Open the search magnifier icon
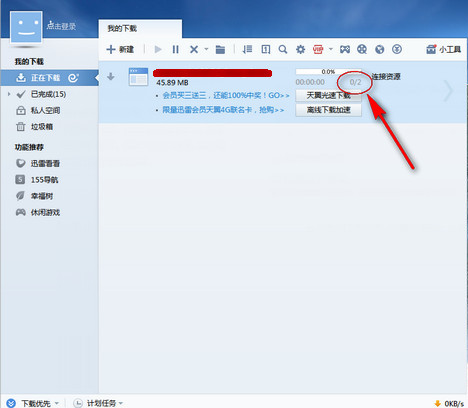Screen dimensions: 468x408 (283, 50)
